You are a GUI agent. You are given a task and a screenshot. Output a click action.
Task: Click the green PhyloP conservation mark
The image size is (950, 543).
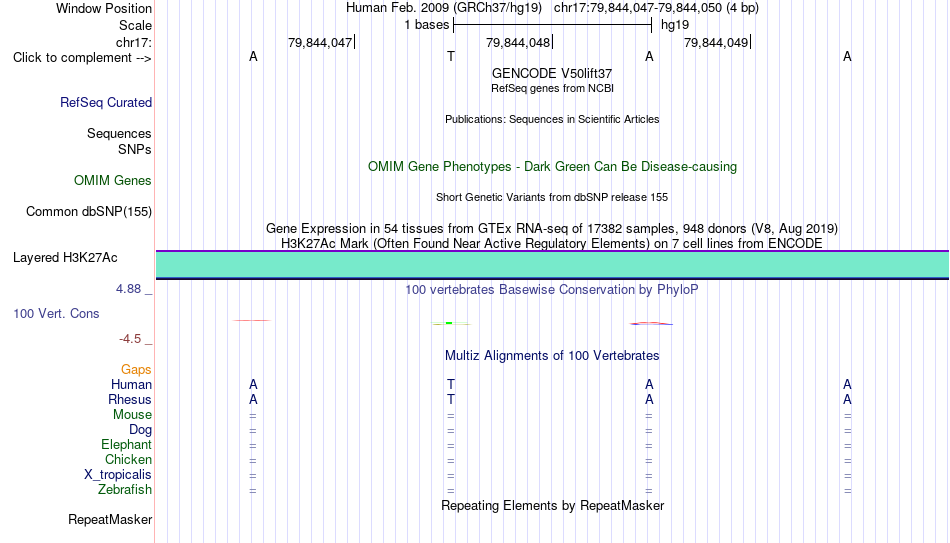pyautogui.click(x=450, y=324)
